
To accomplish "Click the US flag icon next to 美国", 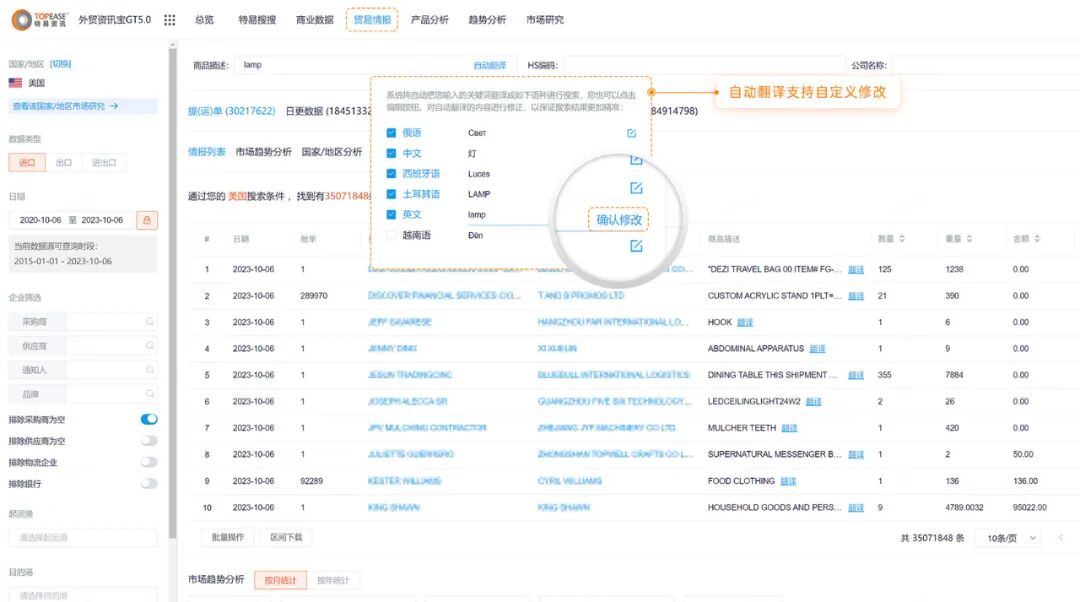I will tap(15, 83).
